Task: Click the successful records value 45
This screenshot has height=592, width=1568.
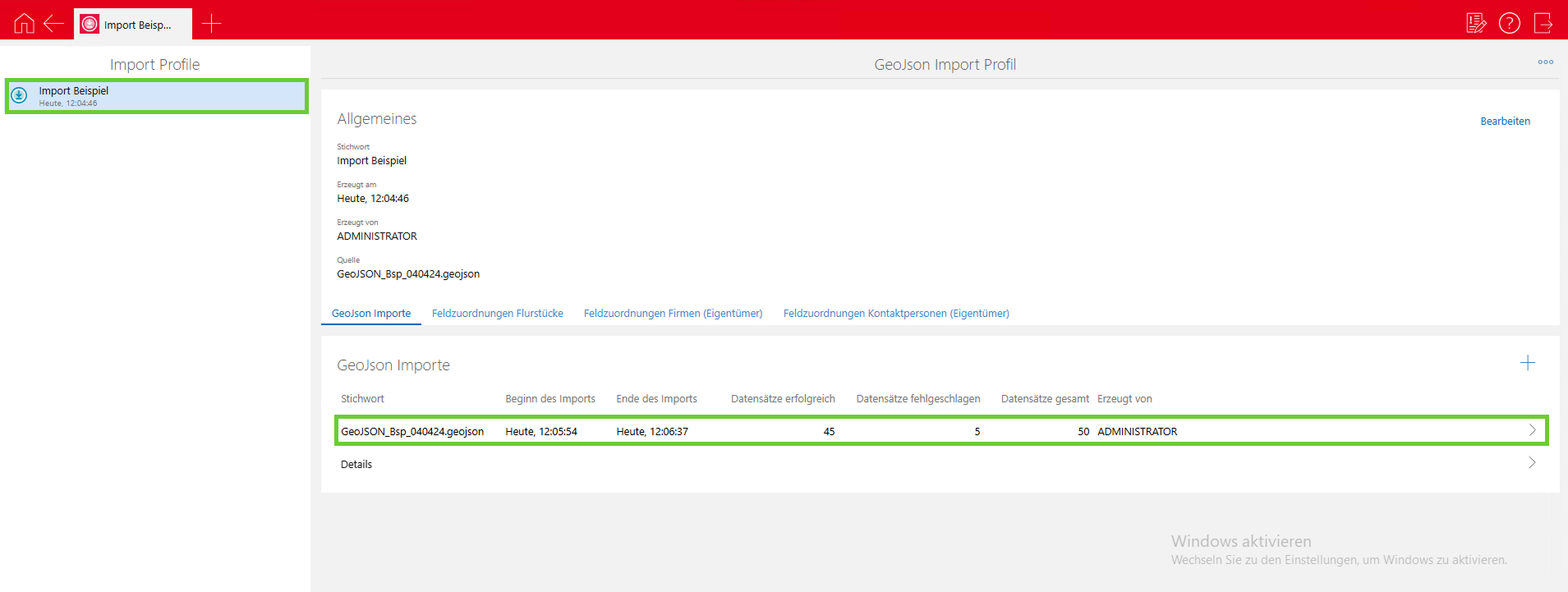Action: (829, 432)
